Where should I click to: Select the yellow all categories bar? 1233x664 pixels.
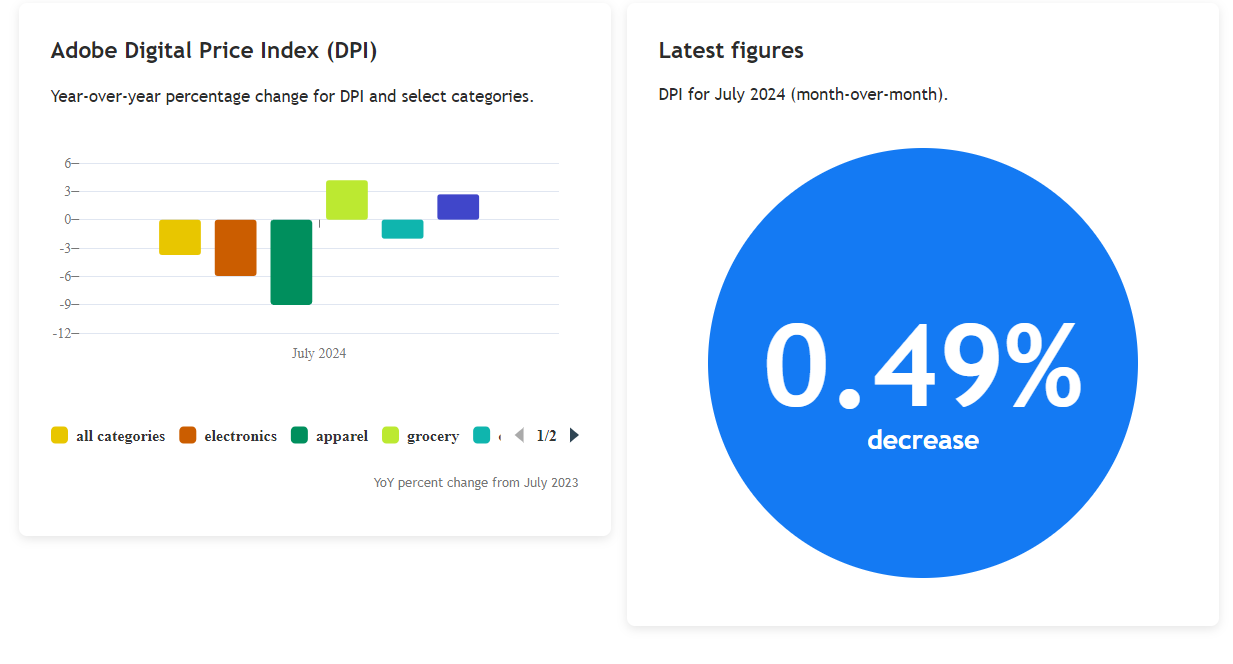click(180, 237)
